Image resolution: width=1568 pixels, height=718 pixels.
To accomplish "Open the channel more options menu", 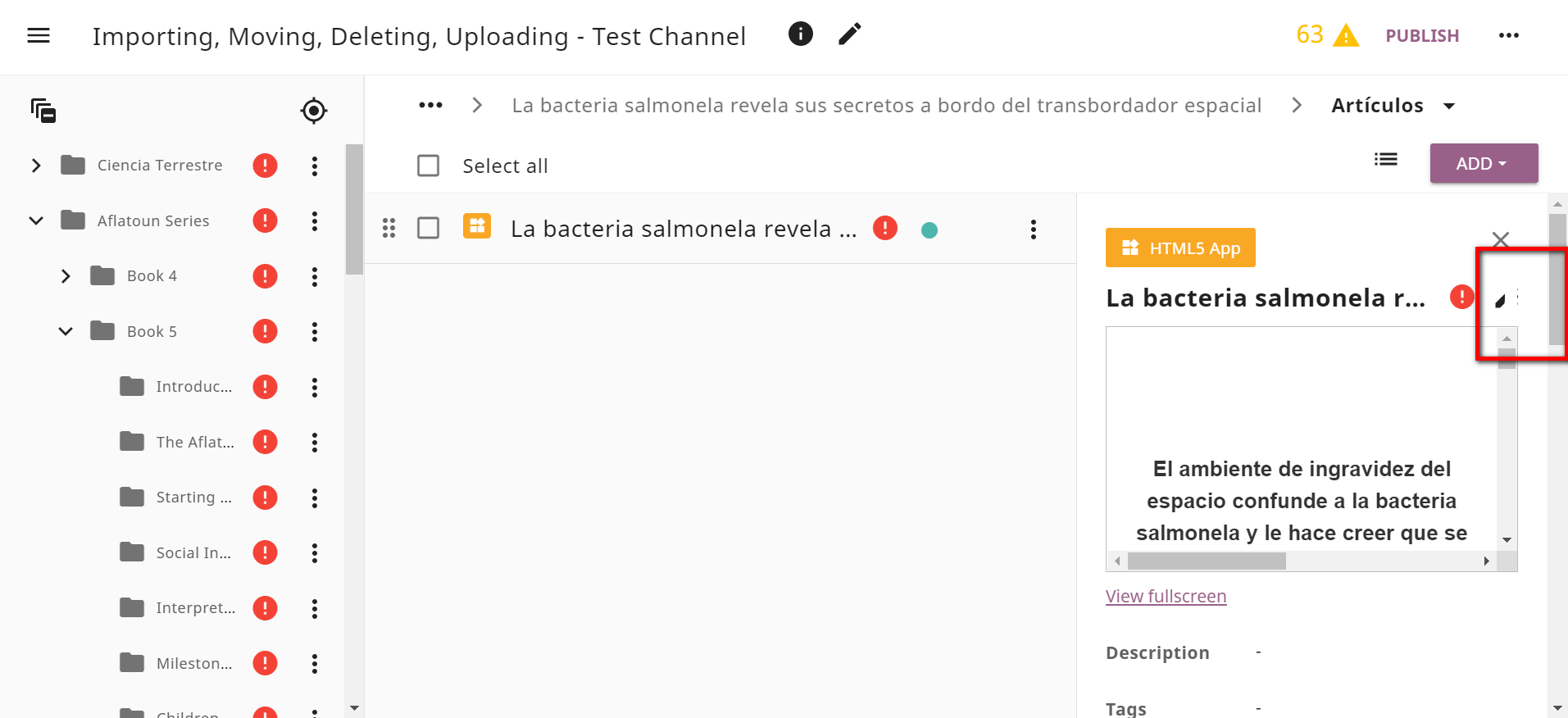I will pos(1509,35).
